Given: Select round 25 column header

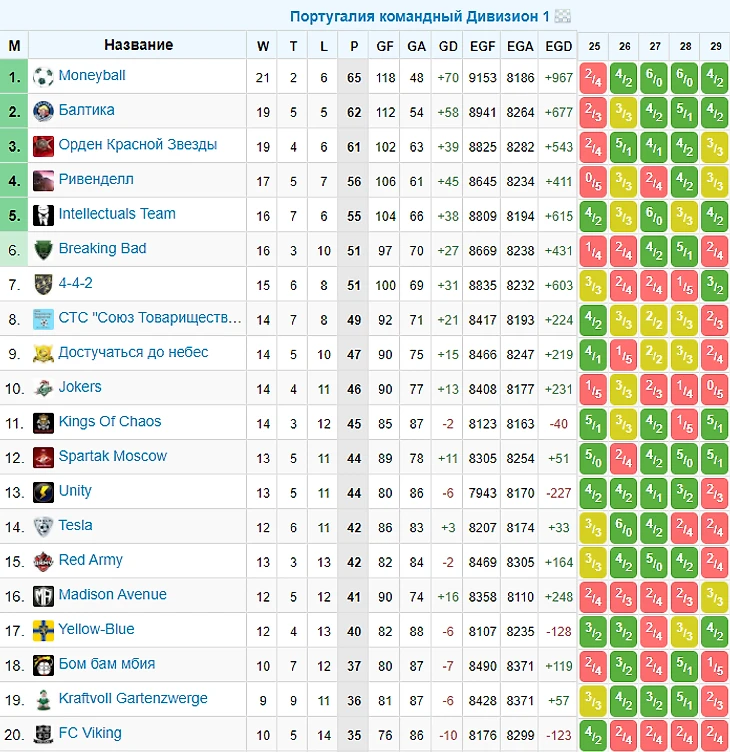Looking at the screenshot, I should (594, 46).
